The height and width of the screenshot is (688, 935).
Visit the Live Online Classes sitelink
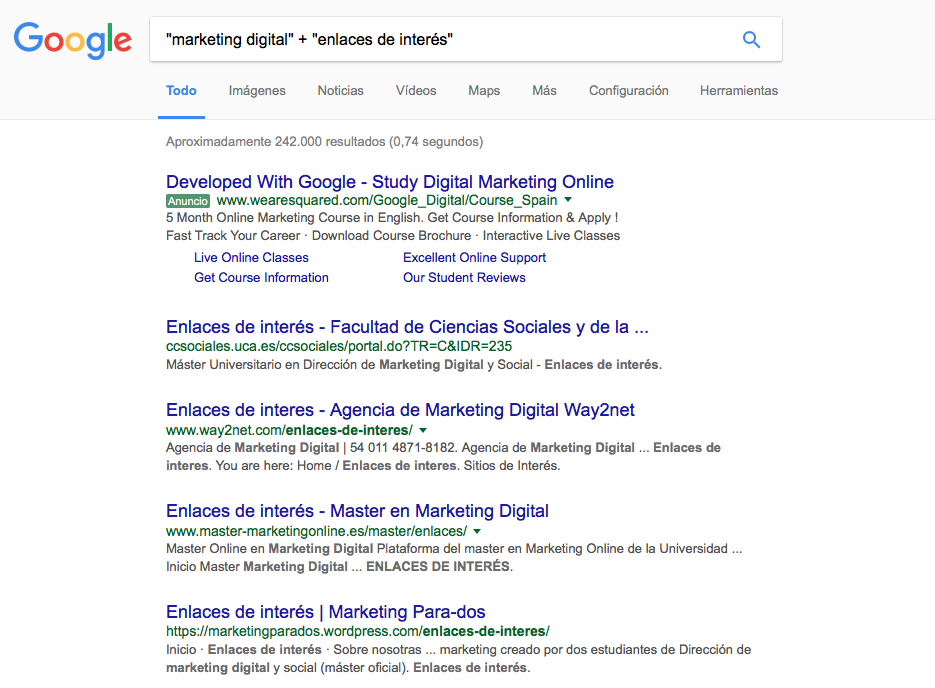[251, 257]
